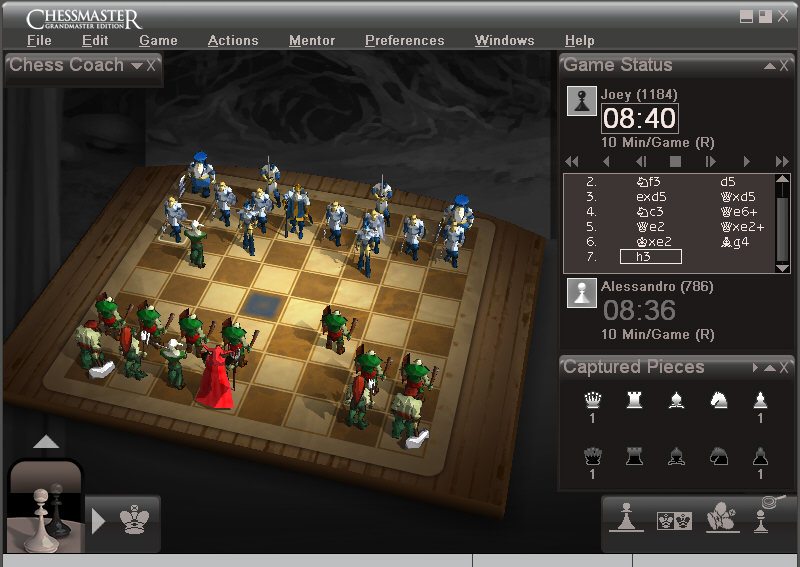Click the move list scroll down arrow
The width and height of the screenshot is (800, 567).
click(x=782, y=267)
